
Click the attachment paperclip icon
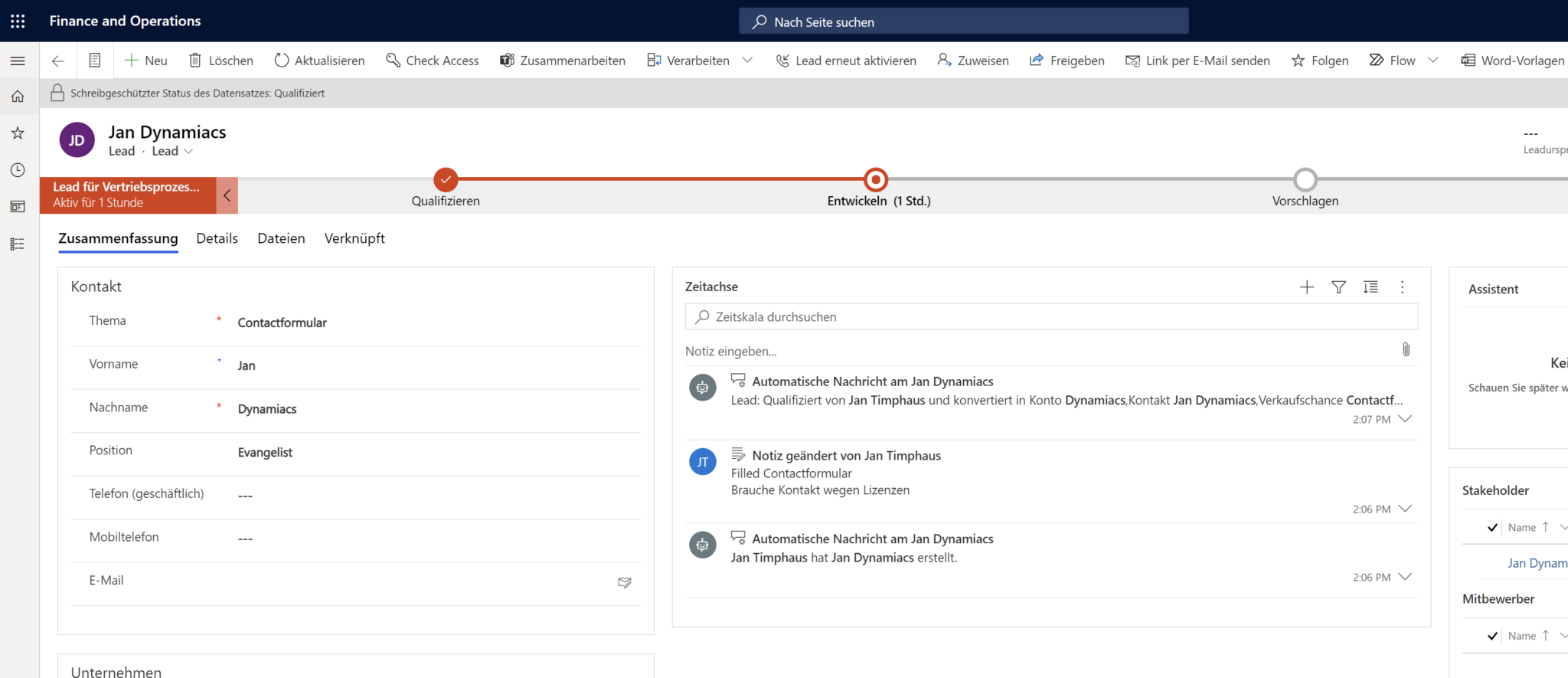(1406, 349)
